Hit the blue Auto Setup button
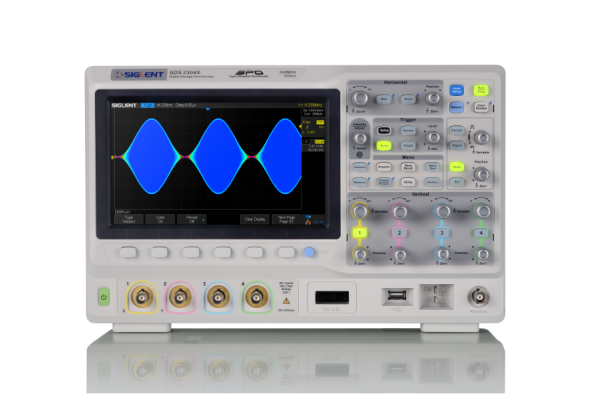This screenshot has width=600, height=400. (457, 90)
